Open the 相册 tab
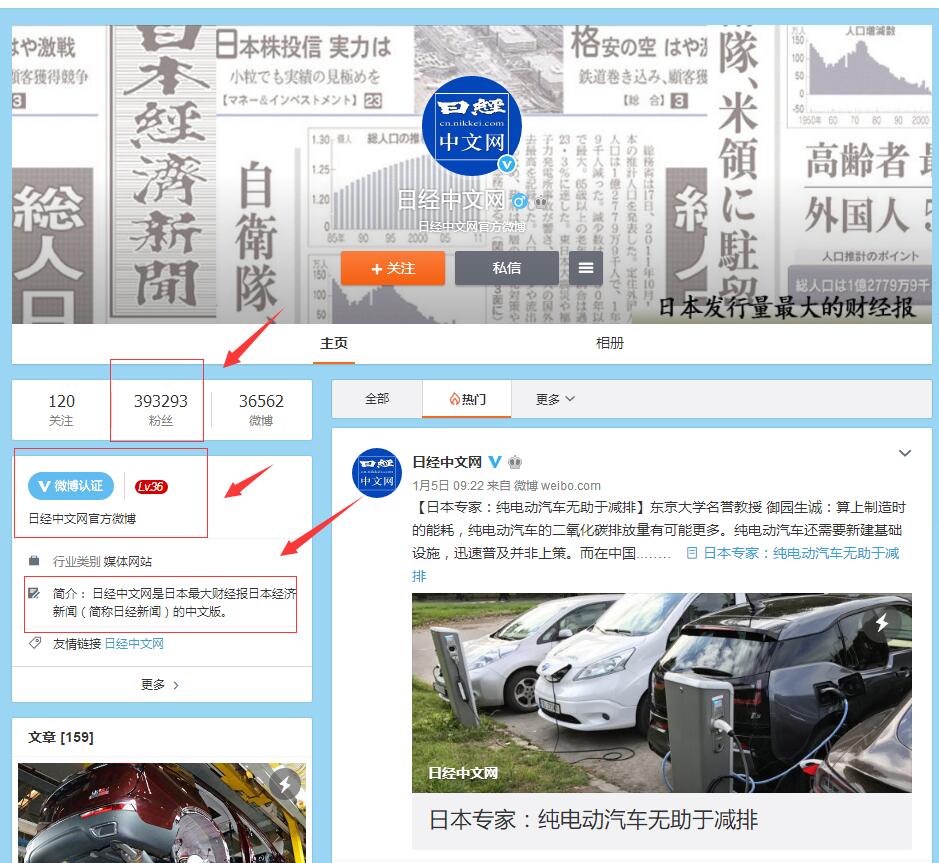939x863 pixels. click(610, 343)
